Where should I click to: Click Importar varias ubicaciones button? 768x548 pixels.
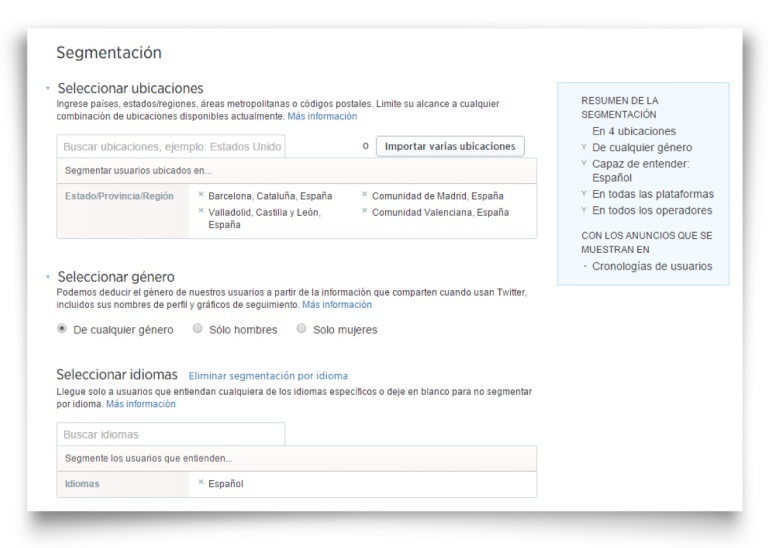point(450,146)
